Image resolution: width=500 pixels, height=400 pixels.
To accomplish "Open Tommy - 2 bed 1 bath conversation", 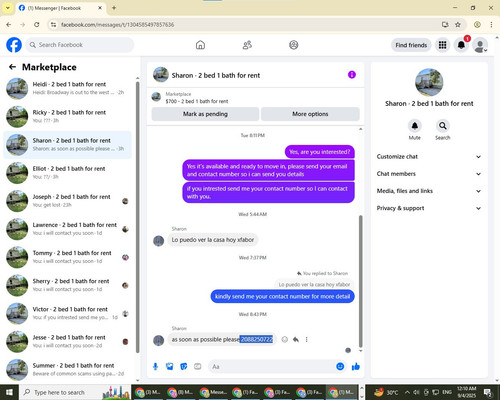I will point(67,257).
